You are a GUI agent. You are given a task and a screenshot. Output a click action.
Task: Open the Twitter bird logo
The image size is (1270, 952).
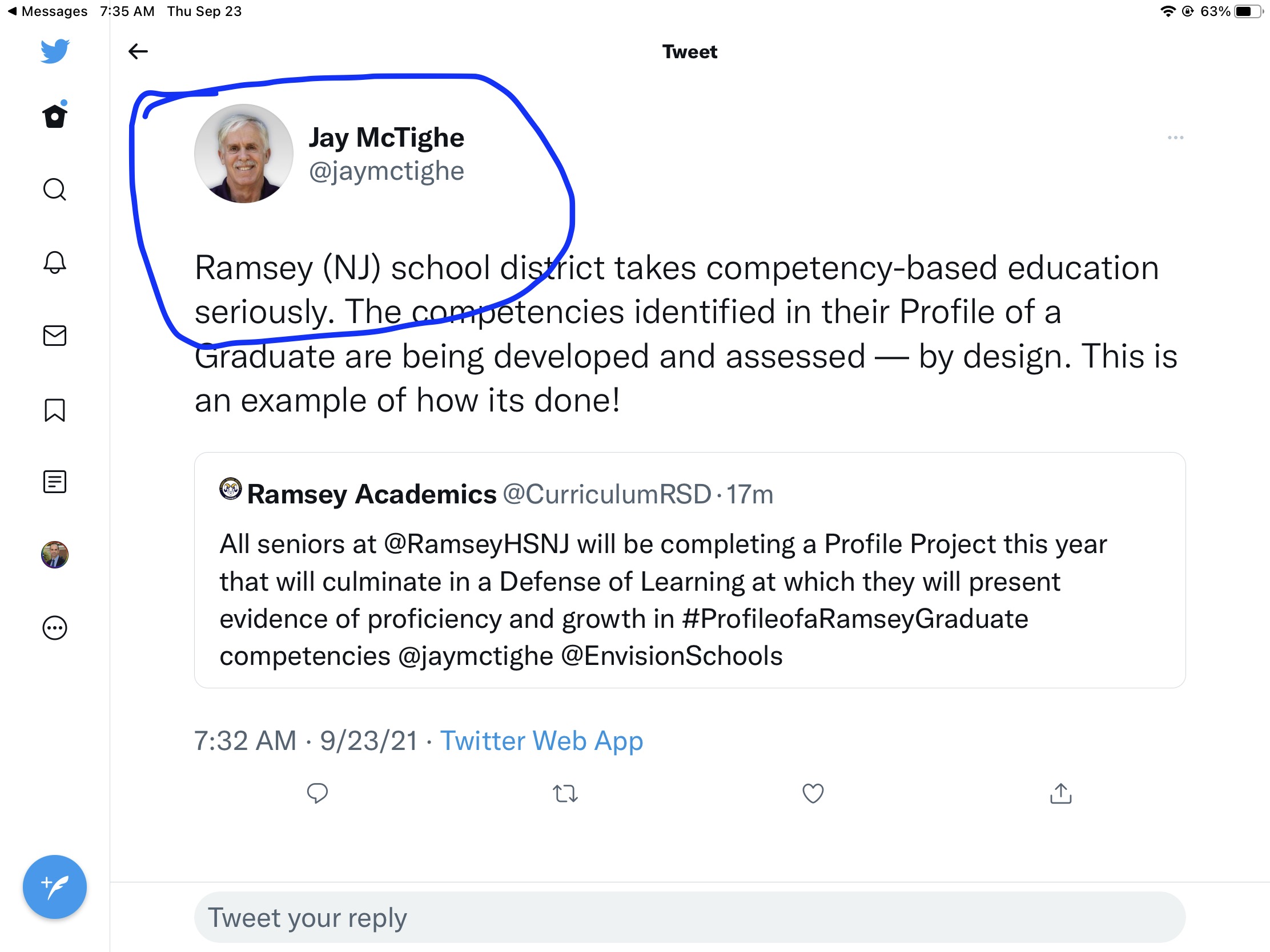55,51
